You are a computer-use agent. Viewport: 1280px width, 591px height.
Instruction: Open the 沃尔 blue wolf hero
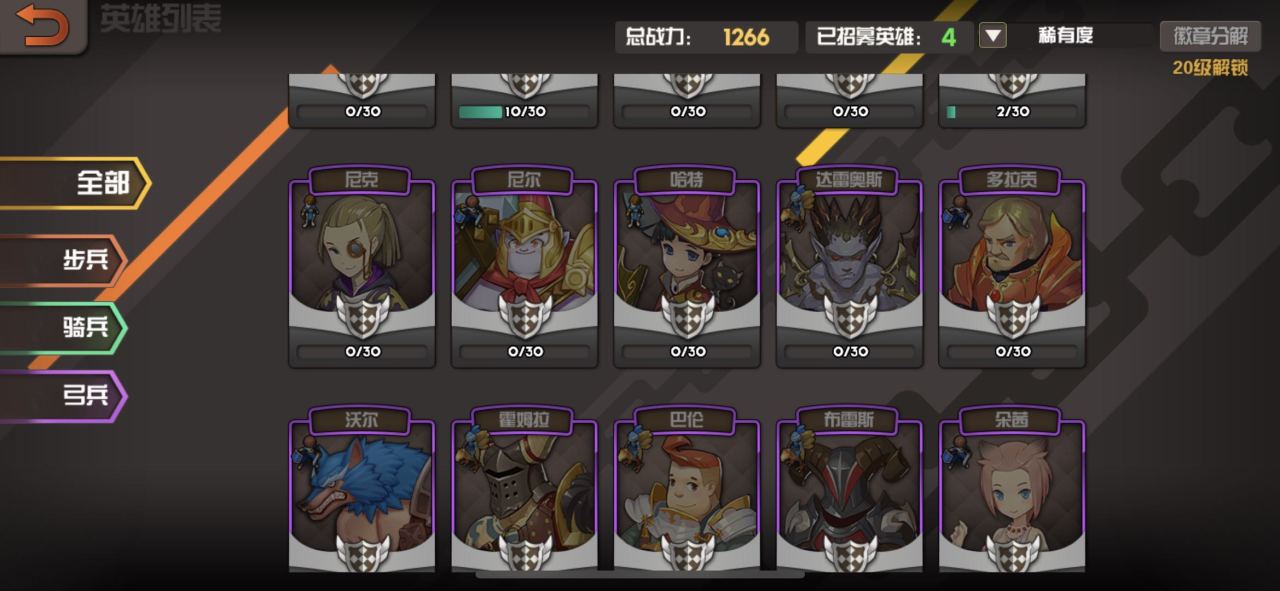(x=362, y=490)
